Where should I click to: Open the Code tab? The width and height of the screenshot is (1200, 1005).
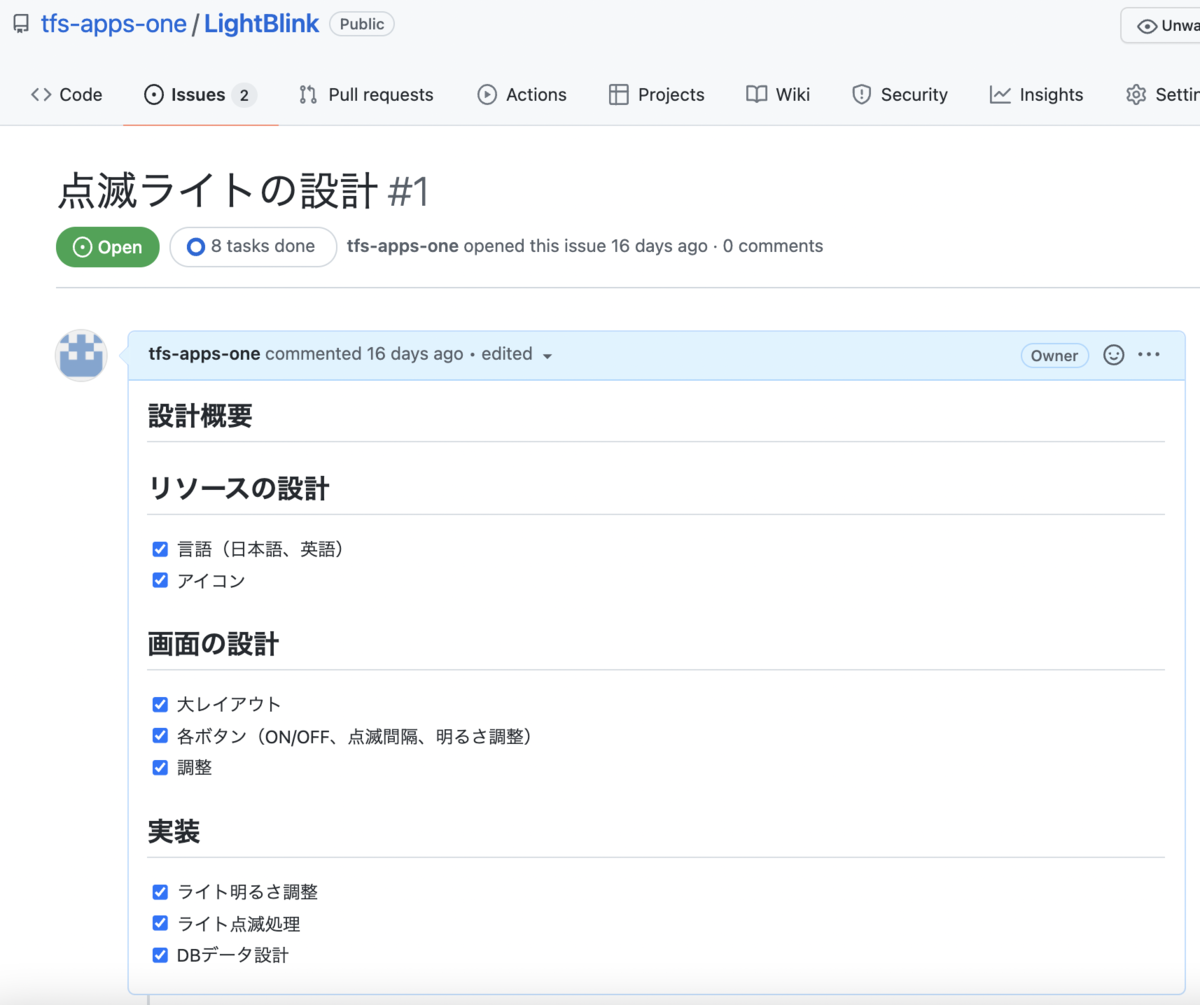point(66,95)
